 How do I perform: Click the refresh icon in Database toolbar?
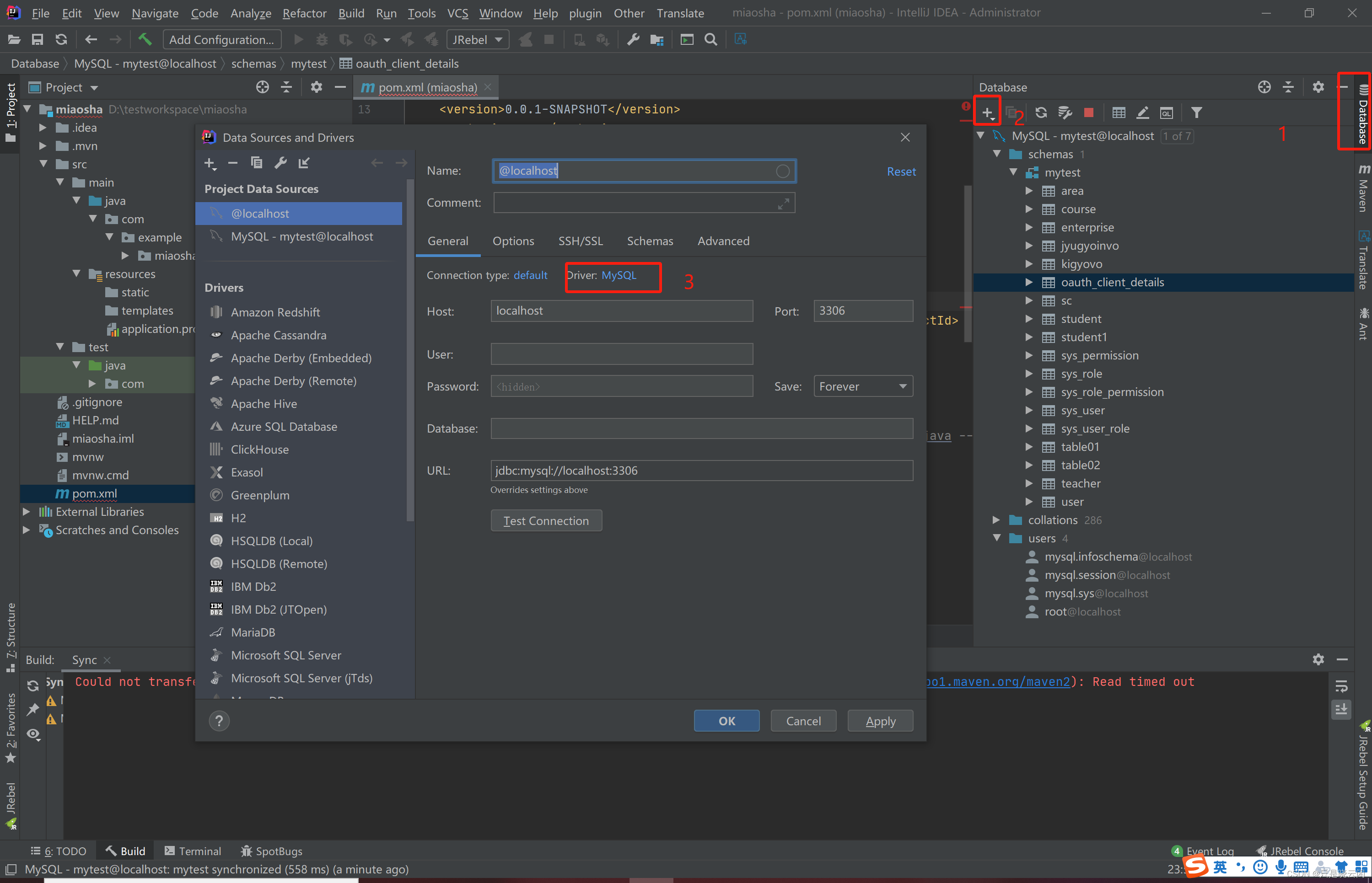[1040, 112]
